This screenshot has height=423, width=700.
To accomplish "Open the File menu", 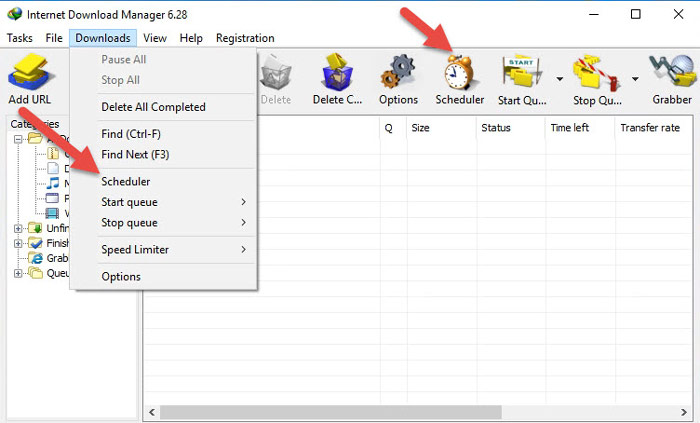I will [54, 38].
